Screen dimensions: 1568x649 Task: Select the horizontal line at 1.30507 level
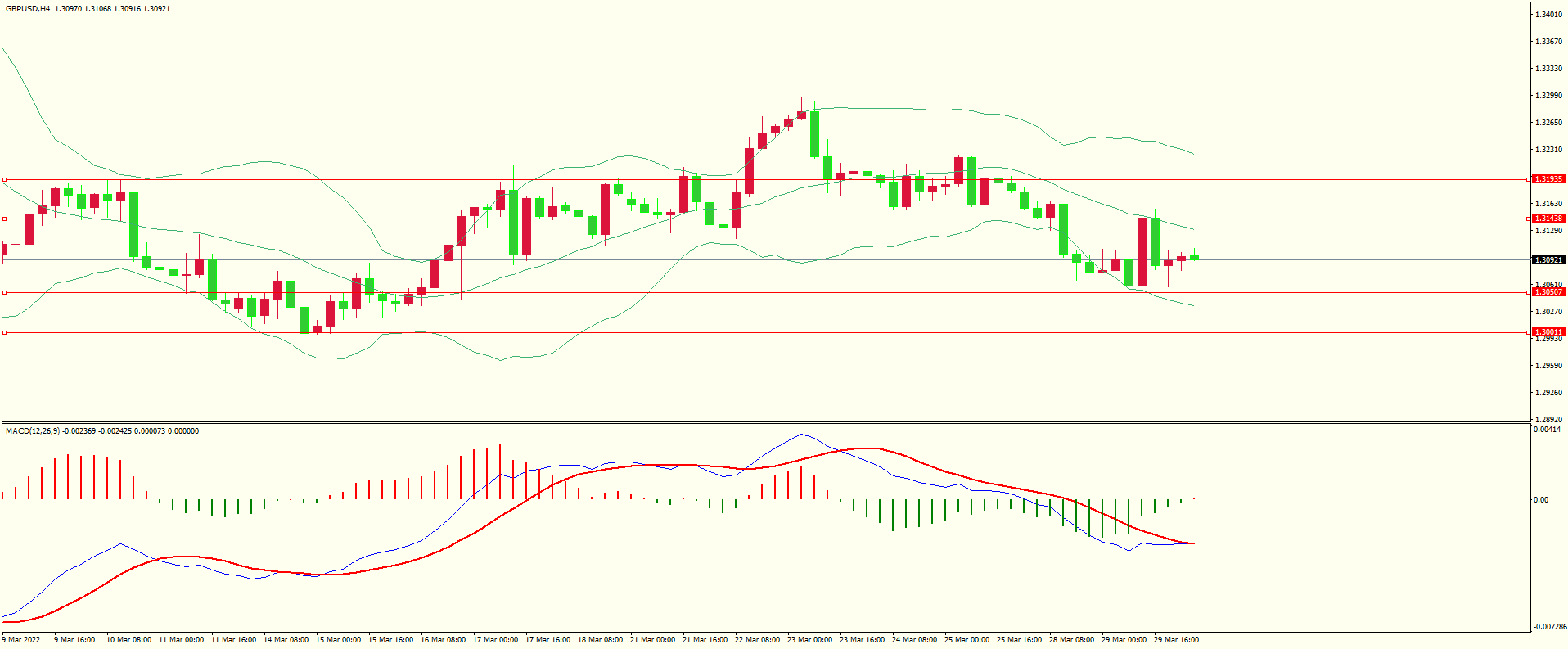765,292
